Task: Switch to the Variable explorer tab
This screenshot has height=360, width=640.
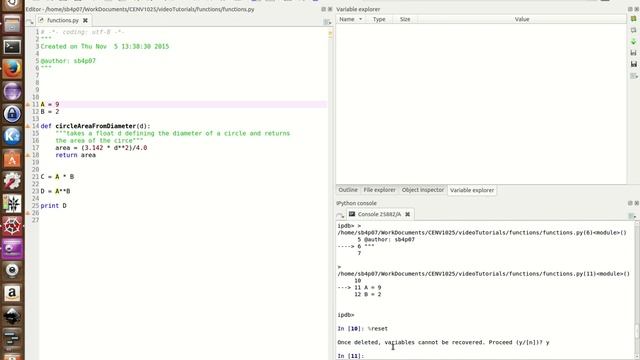Action: pos(472,190)
